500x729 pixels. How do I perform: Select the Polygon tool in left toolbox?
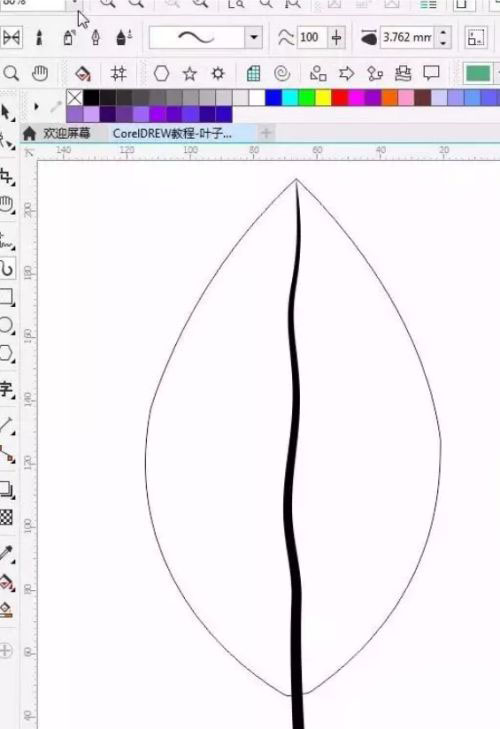pos(7,353)
